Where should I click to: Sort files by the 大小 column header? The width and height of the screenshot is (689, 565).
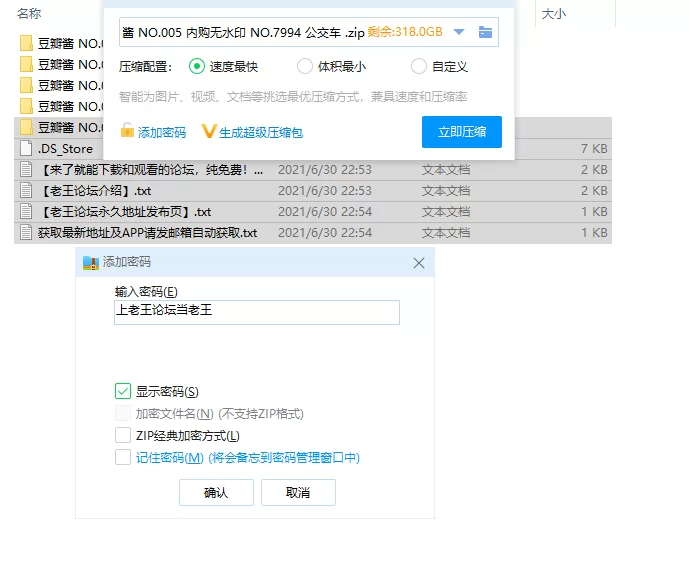(553, 14)
